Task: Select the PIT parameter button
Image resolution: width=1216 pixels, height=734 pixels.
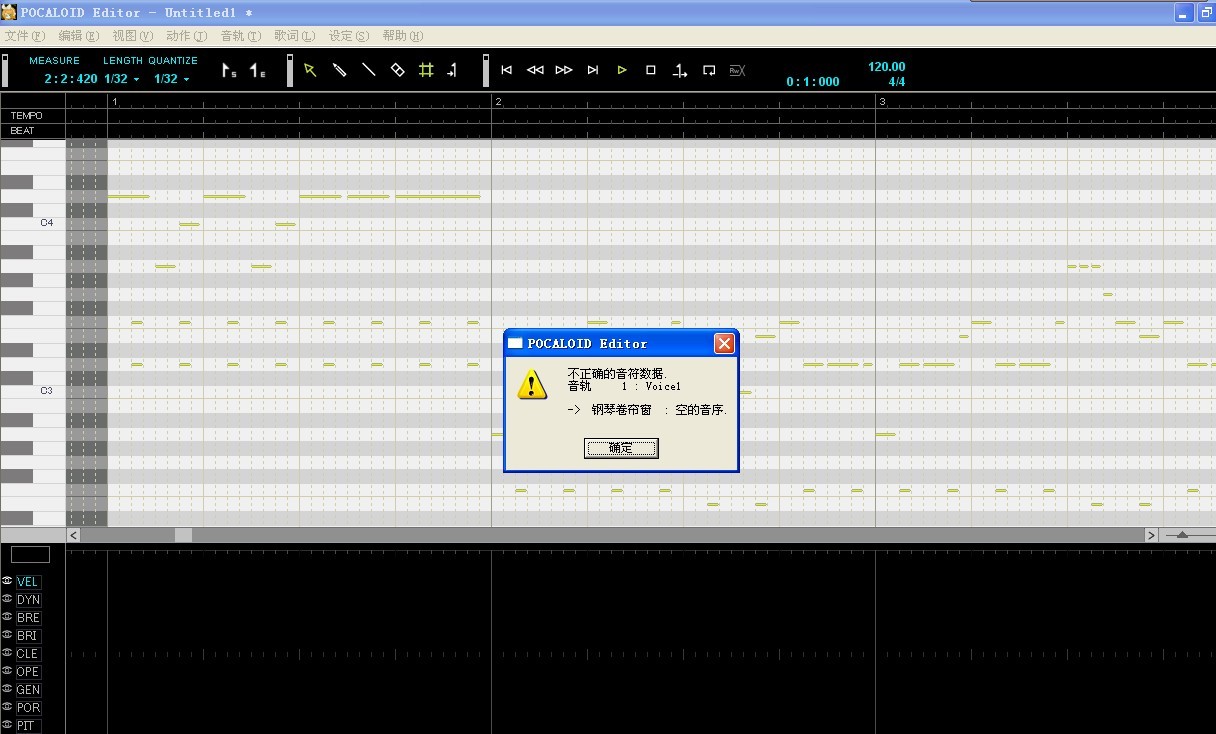Action: tap(28, 726)
